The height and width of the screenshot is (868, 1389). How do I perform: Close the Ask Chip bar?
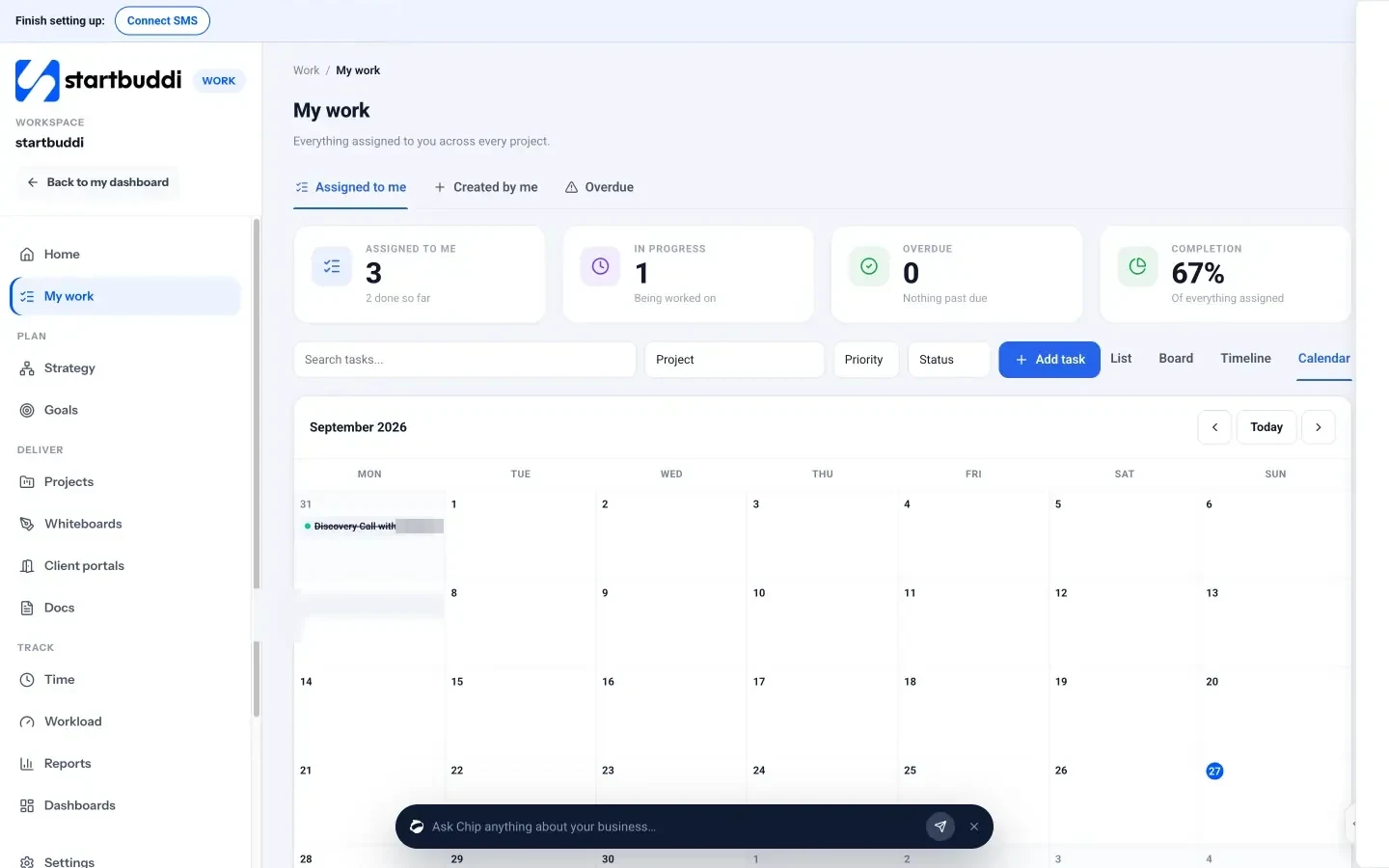click(x=974, y=827)
